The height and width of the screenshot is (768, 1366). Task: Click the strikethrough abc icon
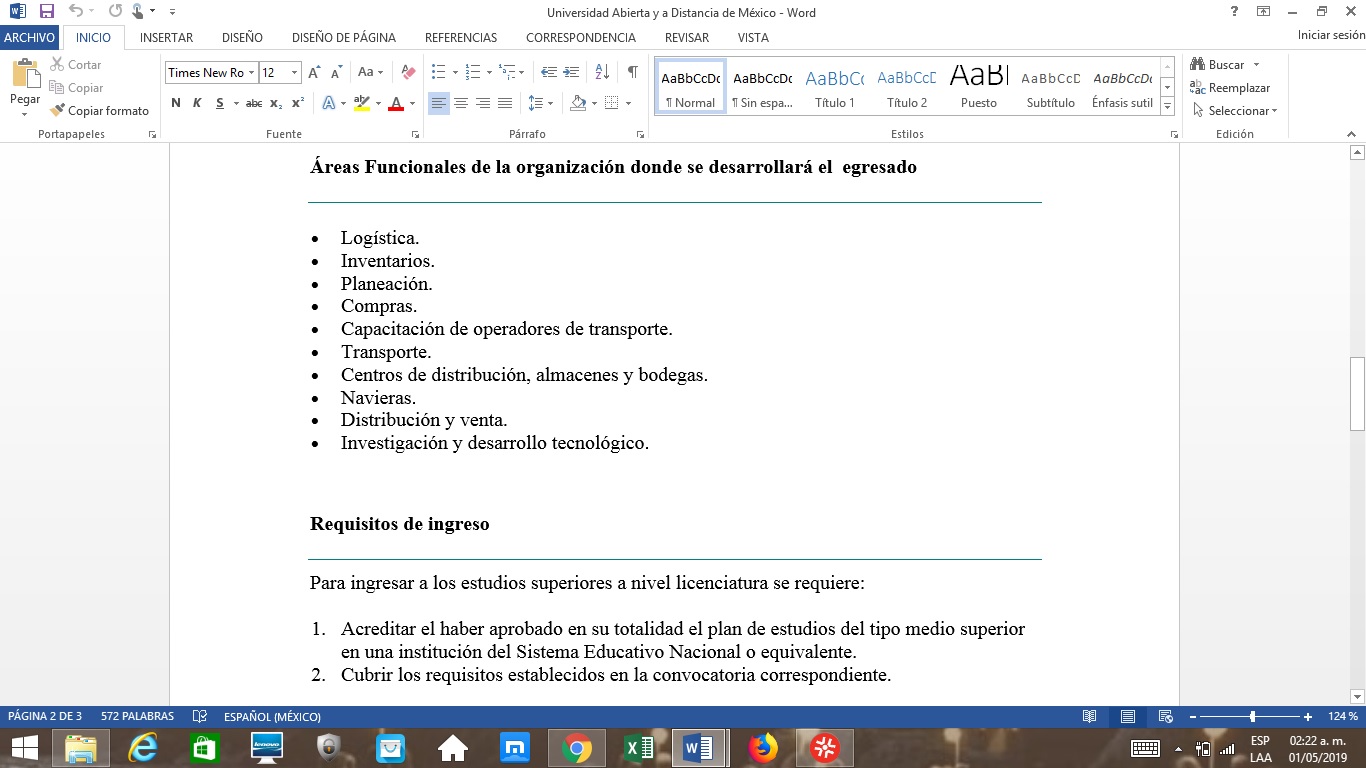[x=254, y=103]
